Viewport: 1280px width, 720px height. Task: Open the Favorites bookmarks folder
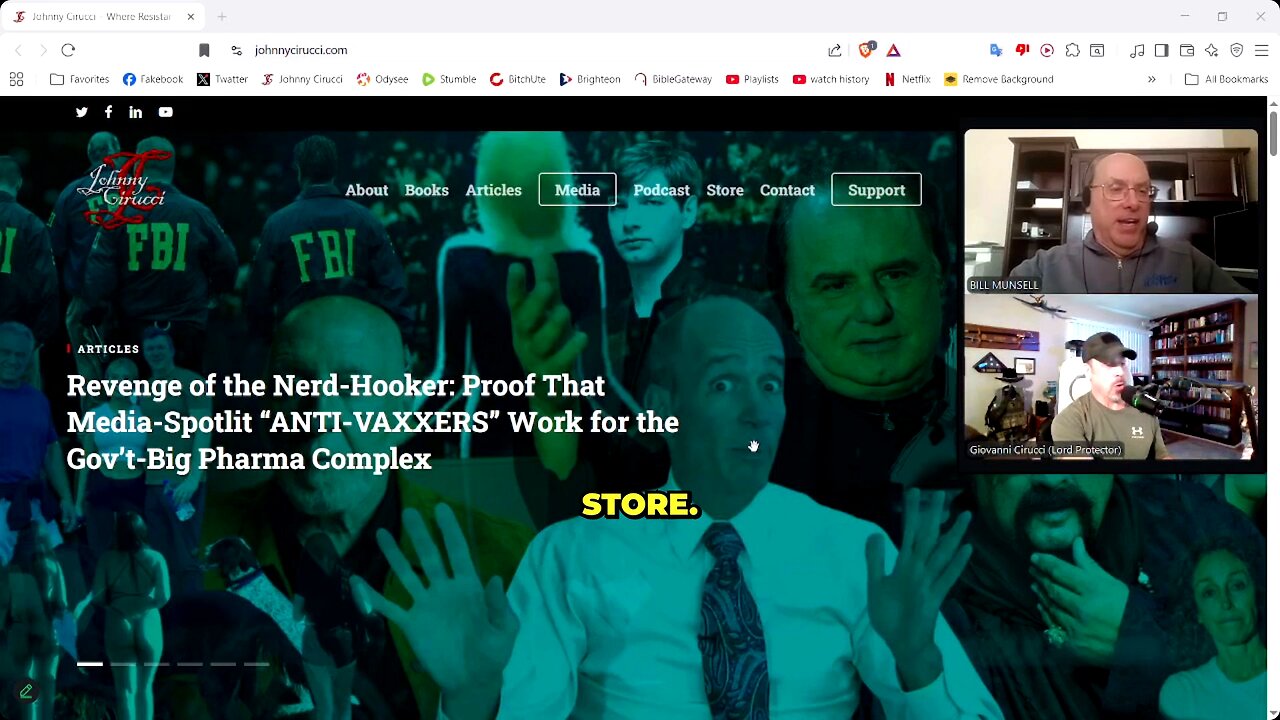tap(80, 79)
